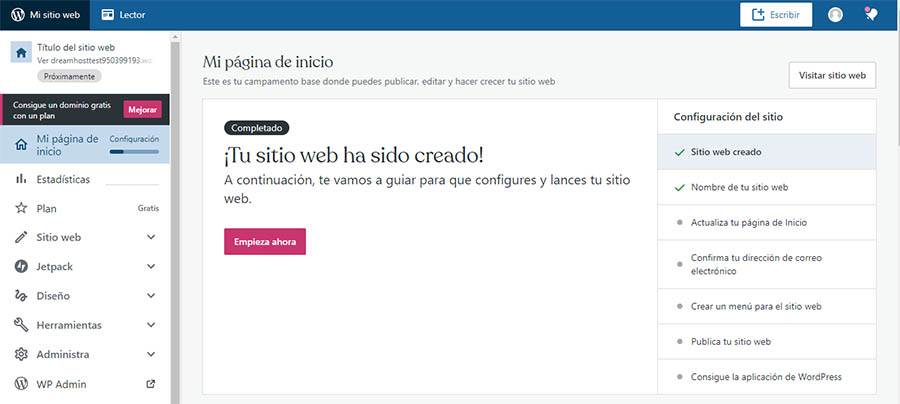Image resolution: width=900 pixels, height=404 pixels.
Task: Click the WordPress logo in the top bar
Action: [17, 15]
